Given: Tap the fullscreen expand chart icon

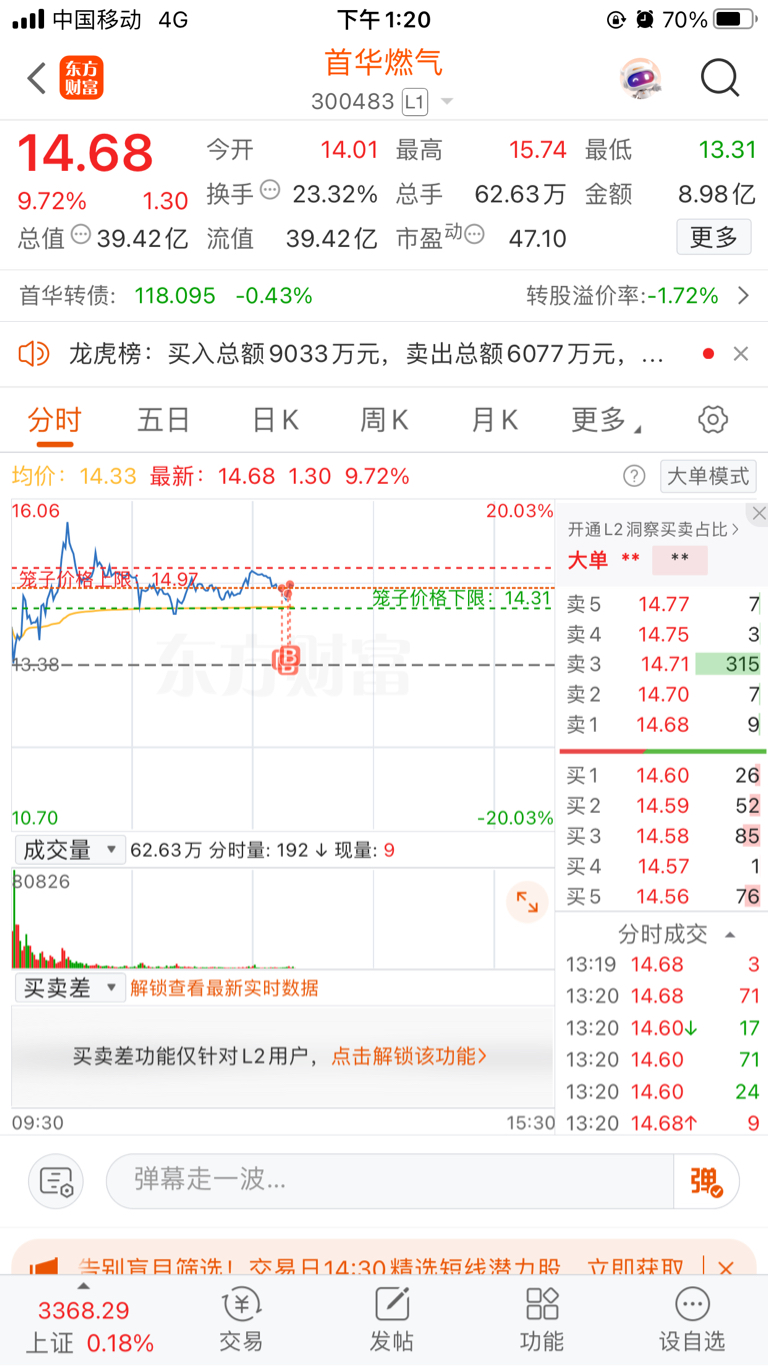Looking at the screenshot, I should click(x=527, y=902).
